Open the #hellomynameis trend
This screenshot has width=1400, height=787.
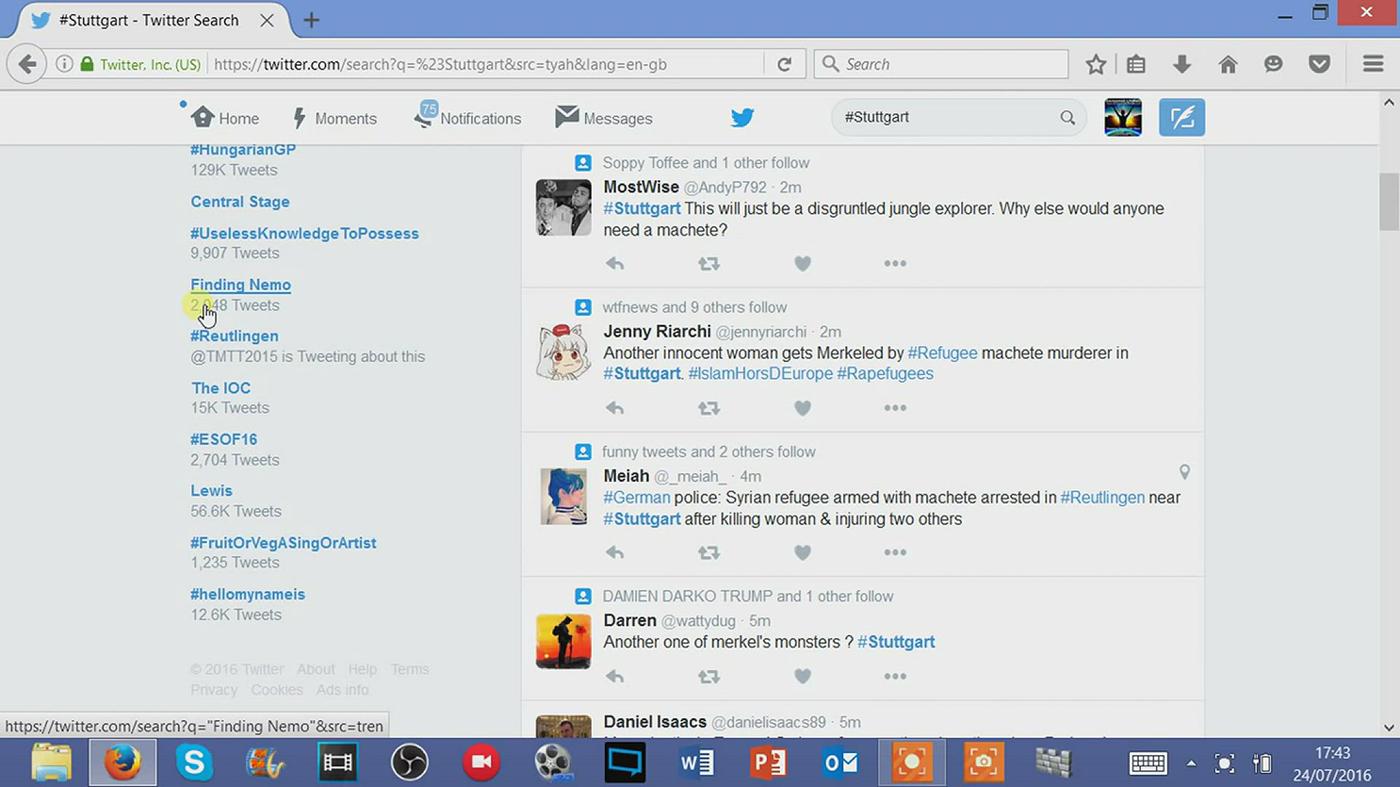[248, 594]
